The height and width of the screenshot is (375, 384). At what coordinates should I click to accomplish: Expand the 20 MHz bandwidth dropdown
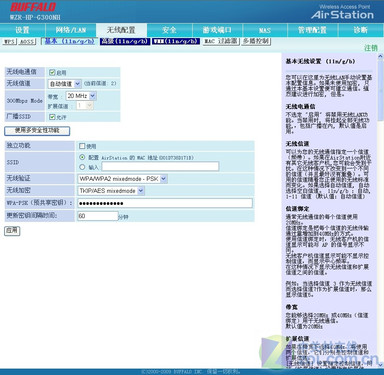pos(81,96)
